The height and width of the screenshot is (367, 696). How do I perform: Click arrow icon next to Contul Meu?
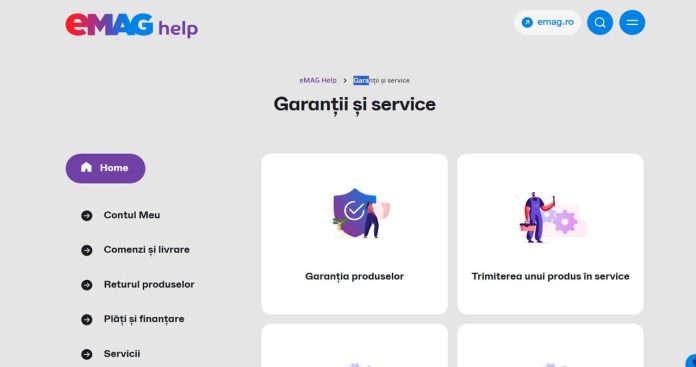87,216
